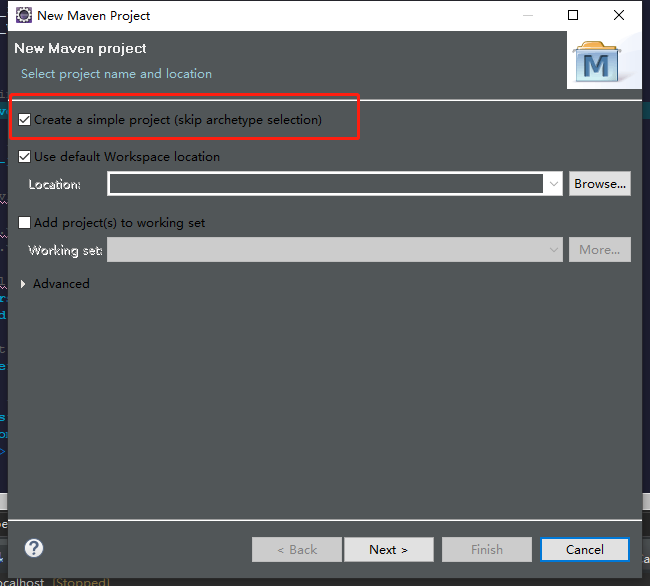This screenshot has width=650, height=586.
Task: Click the 'New Maven project' heading
Action: 80,48
